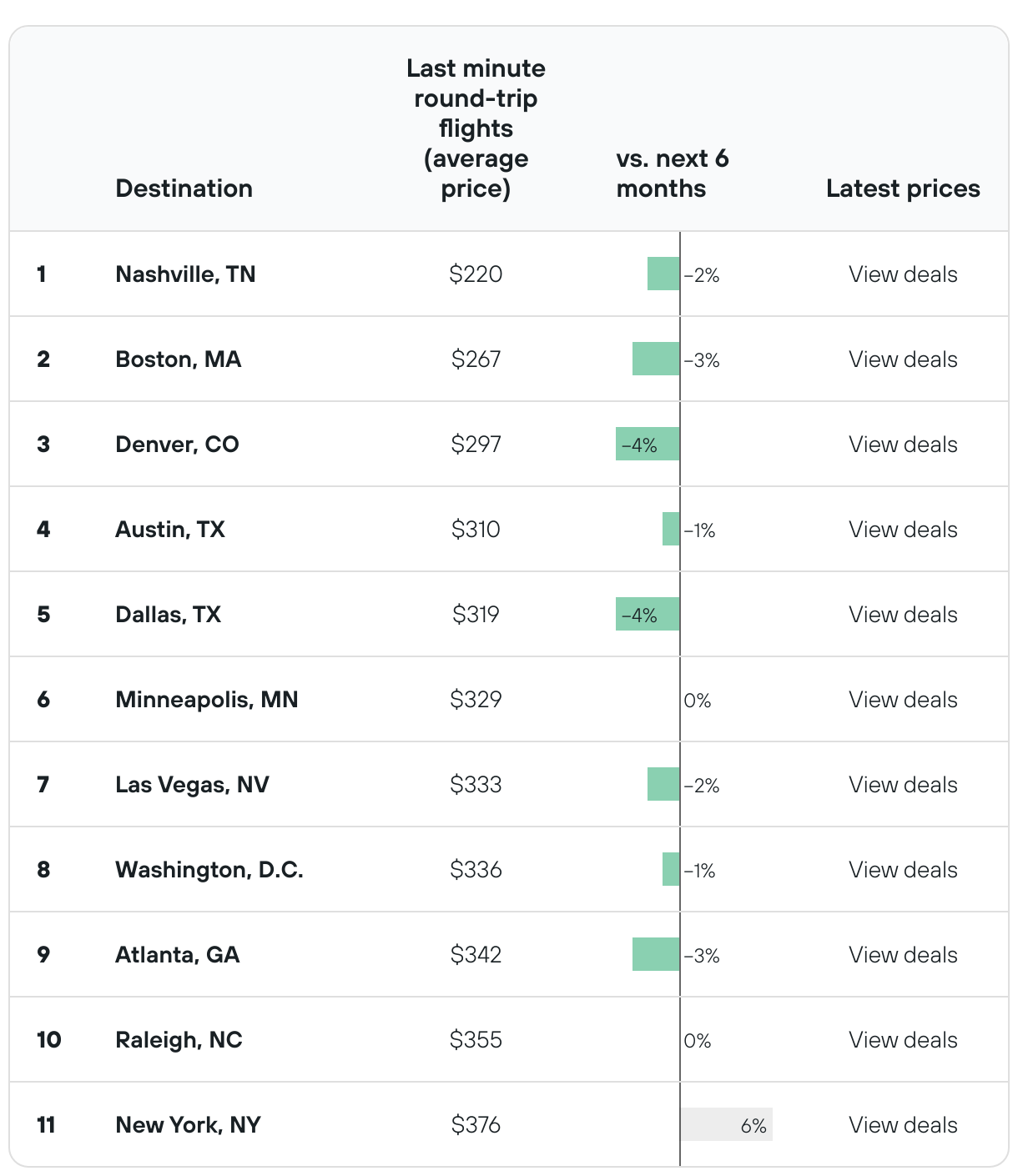The image size is (1018, 1176).
Task: Select View deals for Austin, TX
Action: 903,530
